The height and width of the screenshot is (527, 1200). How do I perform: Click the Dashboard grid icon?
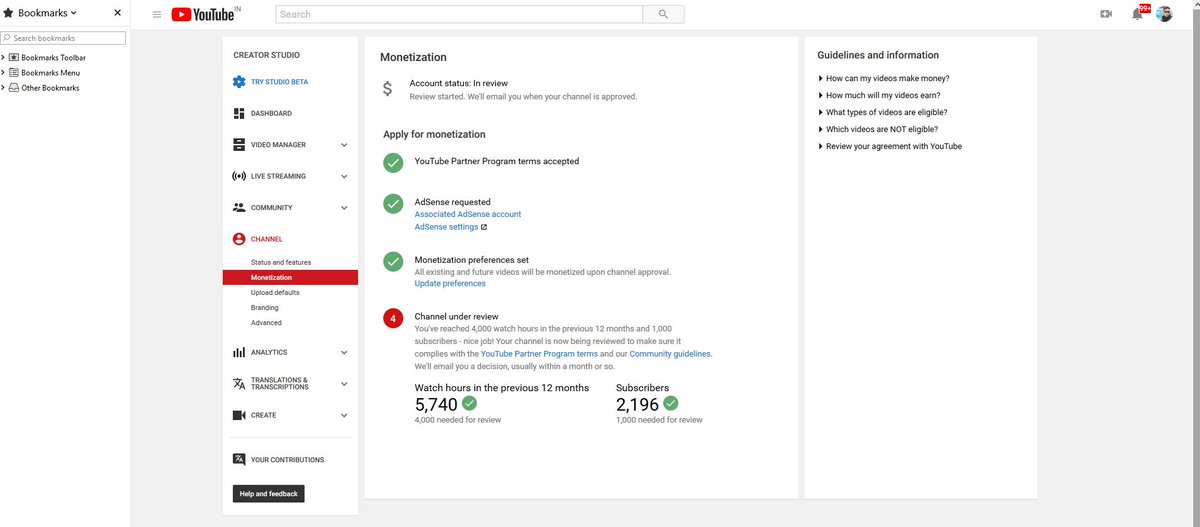point(239,113)
